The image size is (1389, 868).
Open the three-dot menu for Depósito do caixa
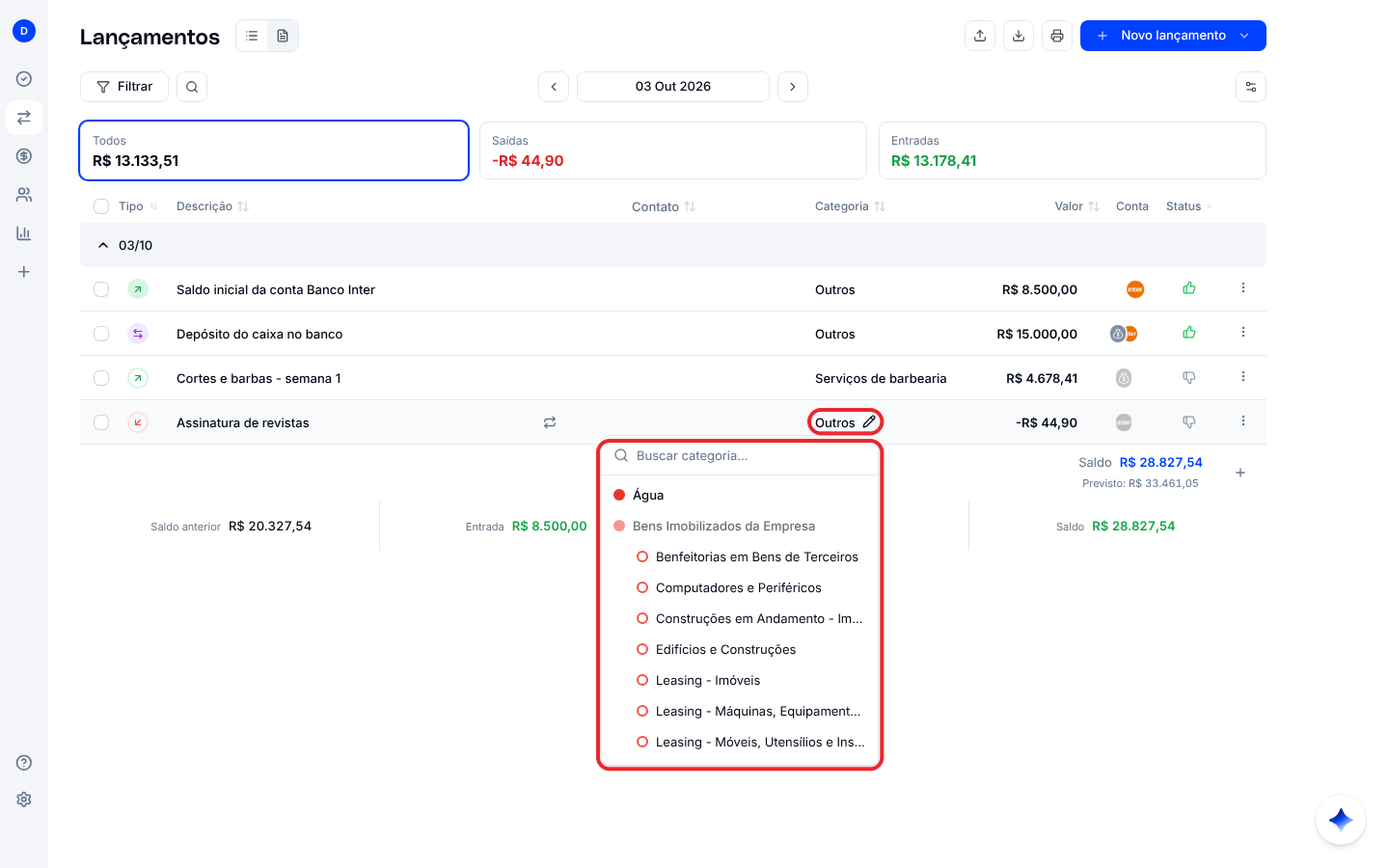point(1243,333)
